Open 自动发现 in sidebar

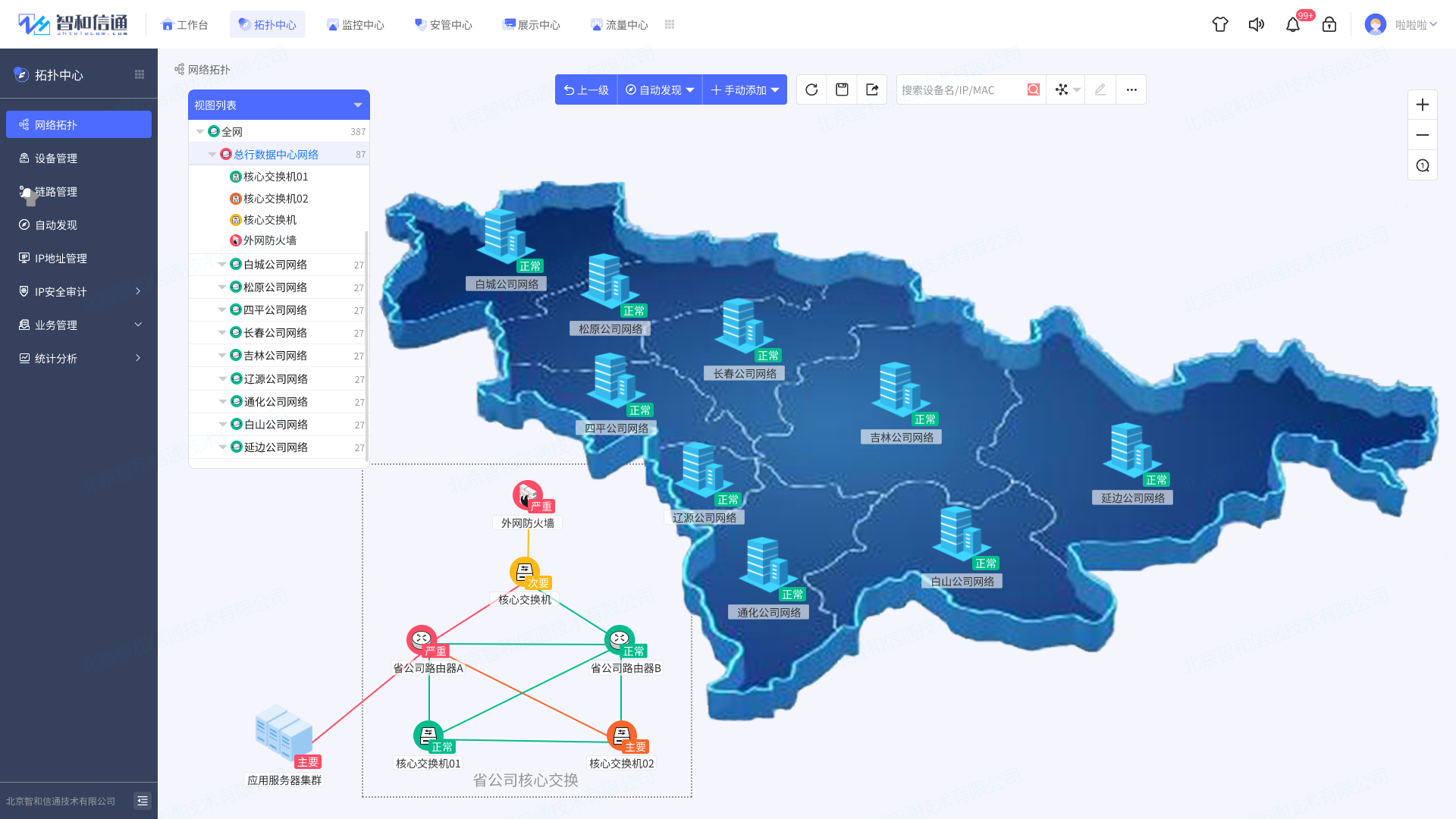(79, 224)
